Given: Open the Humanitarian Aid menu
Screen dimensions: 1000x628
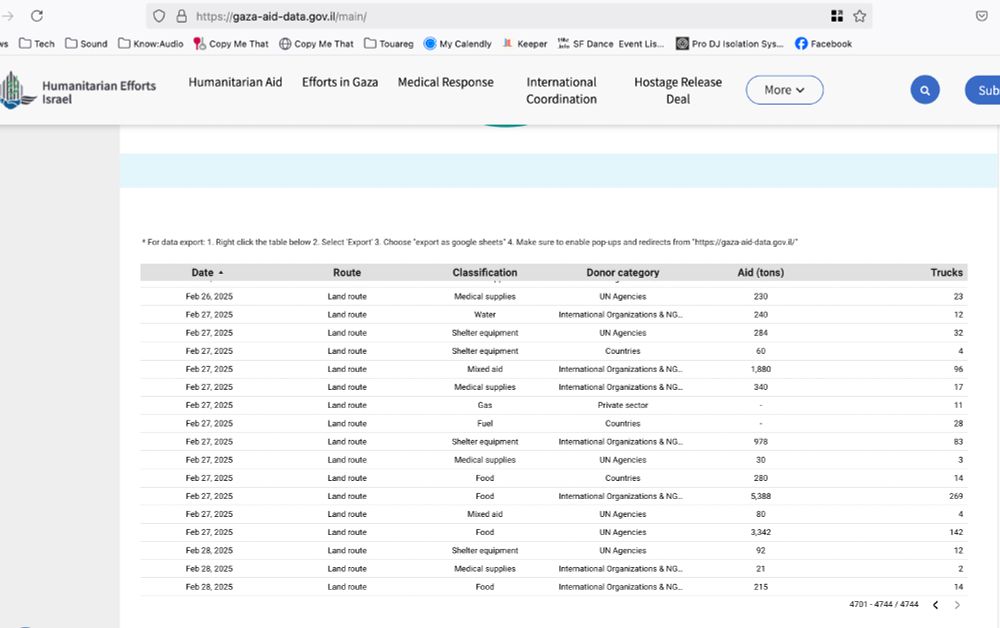Looking at the screenshot, I should pos(235,82).
